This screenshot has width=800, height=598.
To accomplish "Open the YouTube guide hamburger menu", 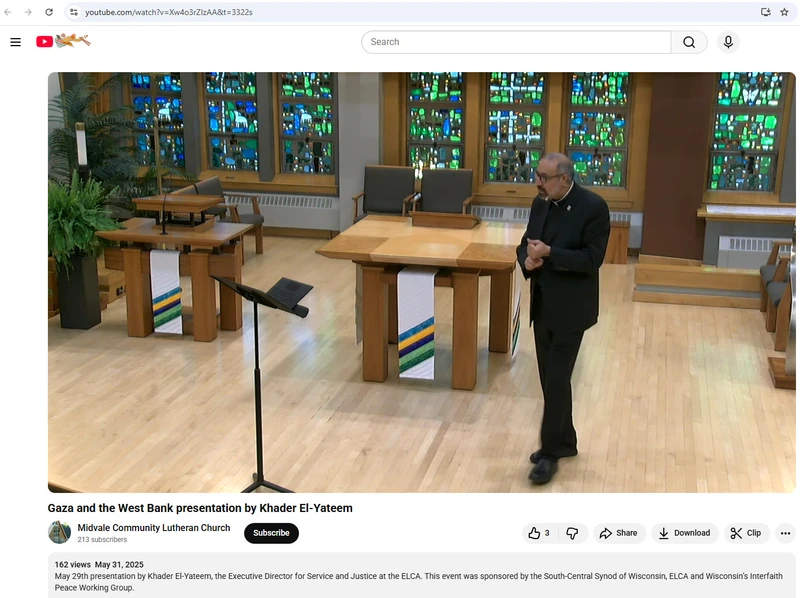I will click(16, 42).
